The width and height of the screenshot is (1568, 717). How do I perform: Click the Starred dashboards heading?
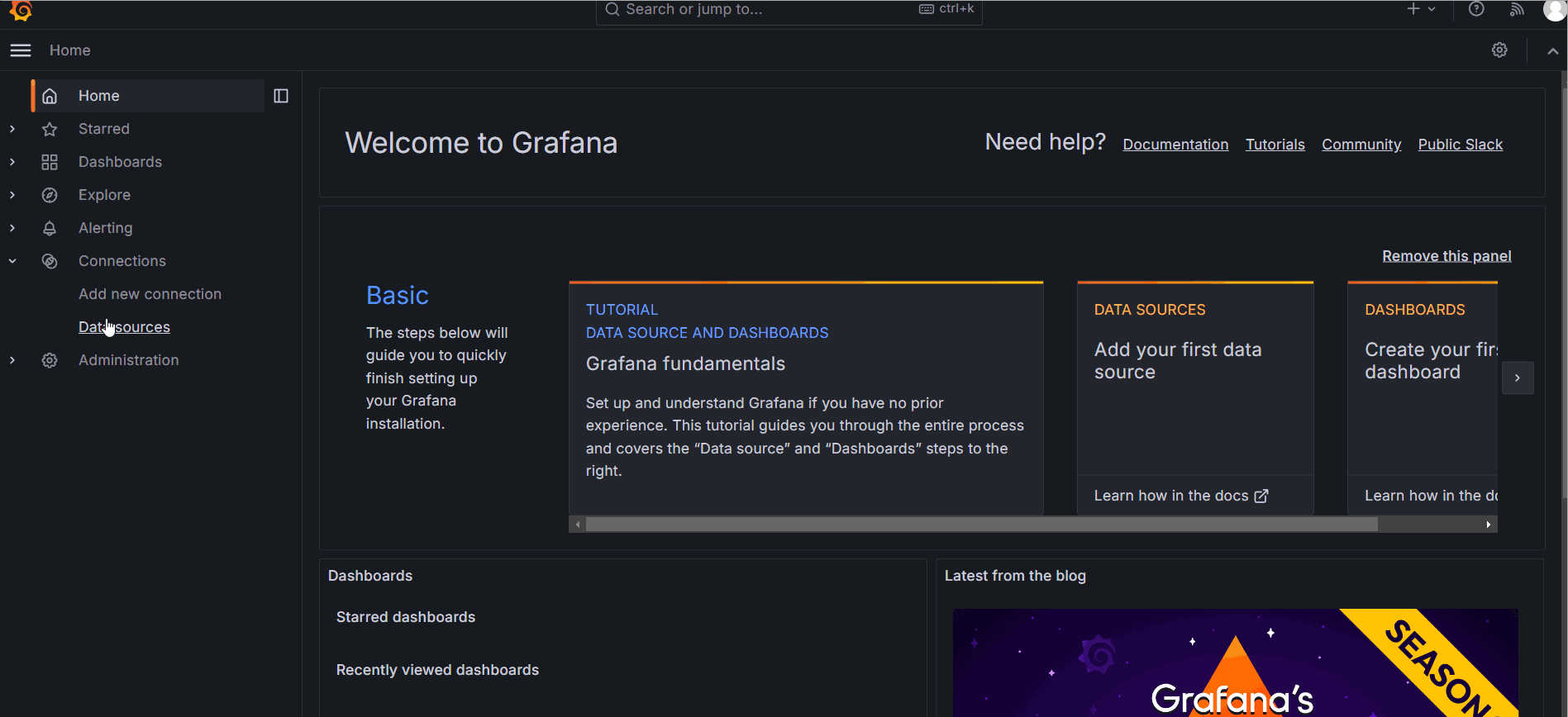(x=406, y=617)
